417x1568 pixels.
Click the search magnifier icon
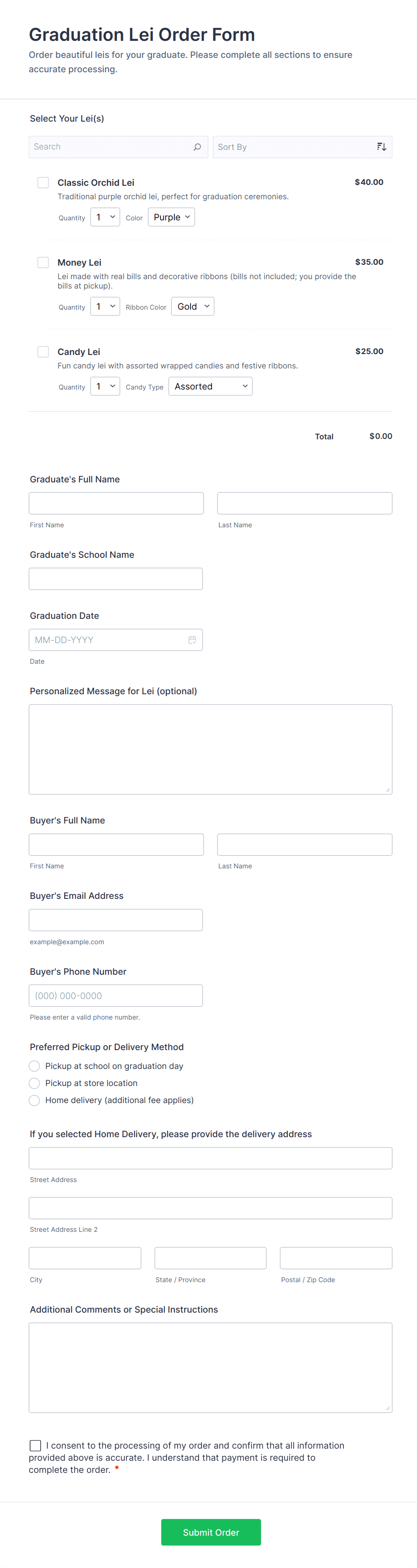click(197, 147)
